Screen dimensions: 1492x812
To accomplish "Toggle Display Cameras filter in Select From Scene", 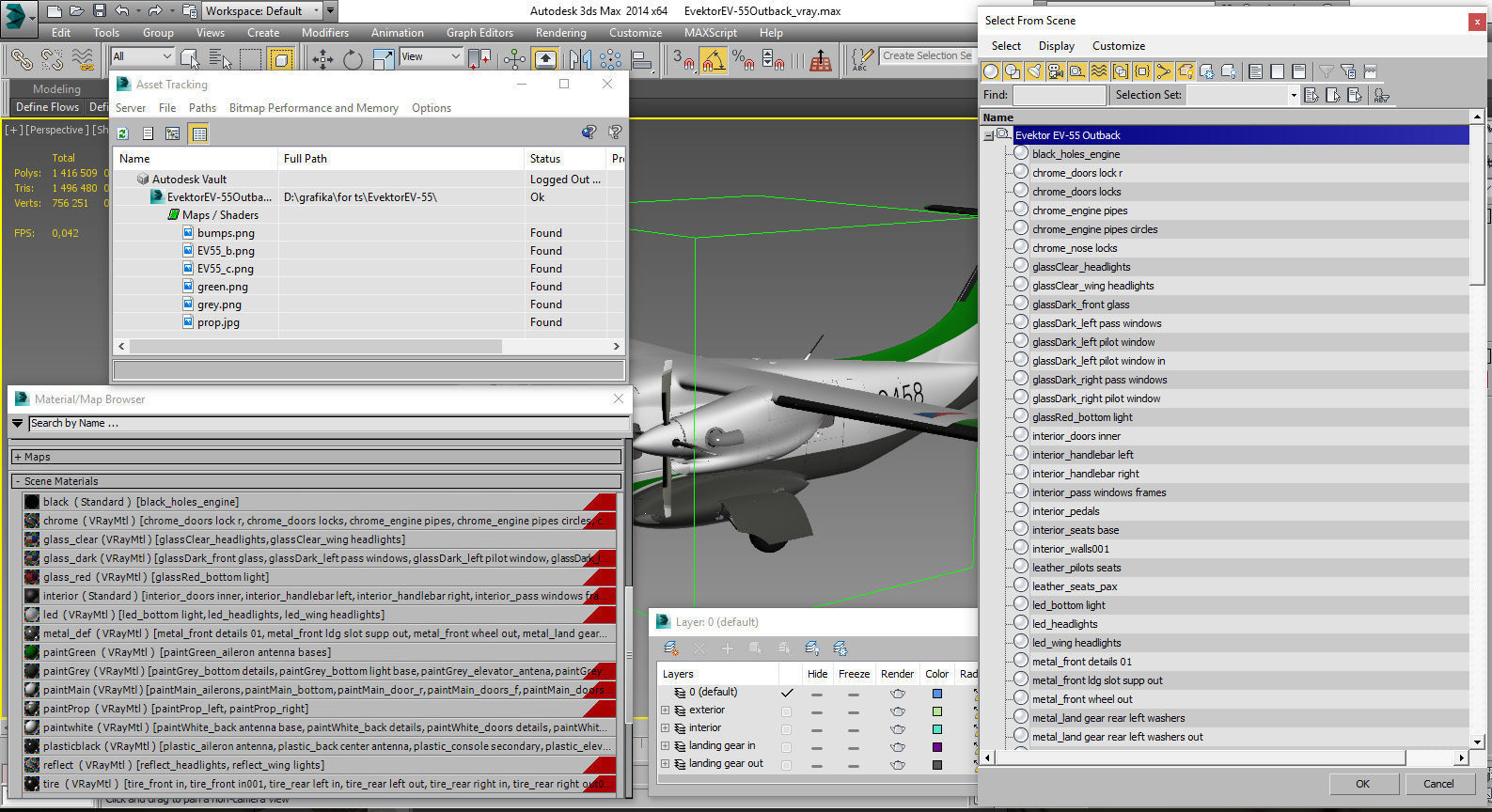I will [1056, 71].
